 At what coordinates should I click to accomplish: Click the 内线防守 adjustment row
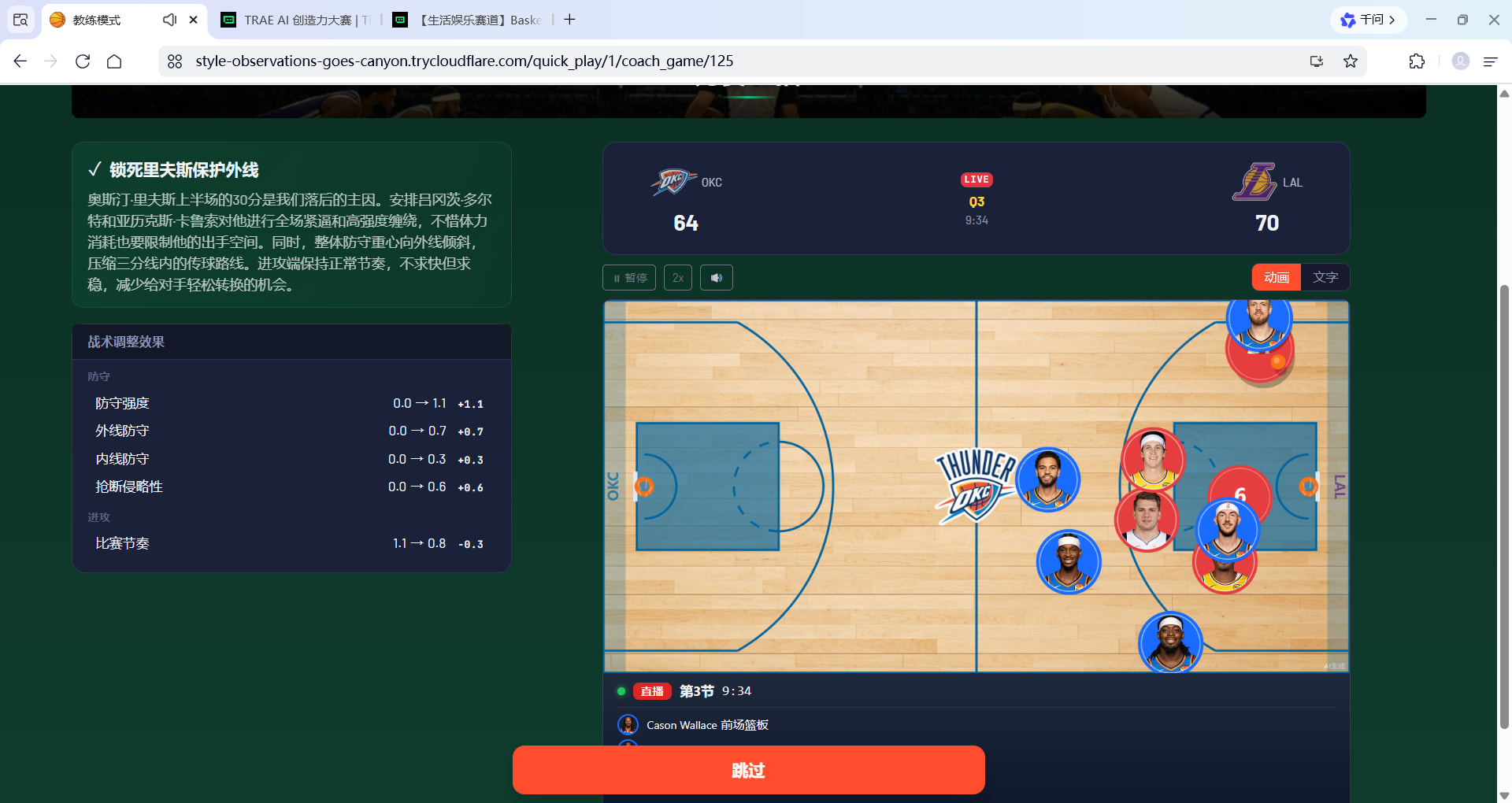[x=291, y=459]
